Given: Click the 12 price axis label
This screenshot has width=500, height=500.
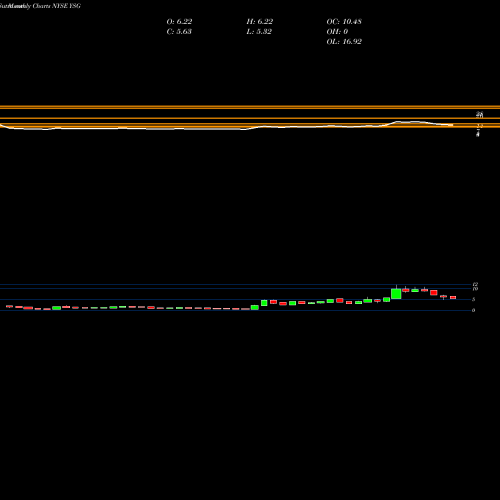Looking at the screenshot, I should (475, 285).
